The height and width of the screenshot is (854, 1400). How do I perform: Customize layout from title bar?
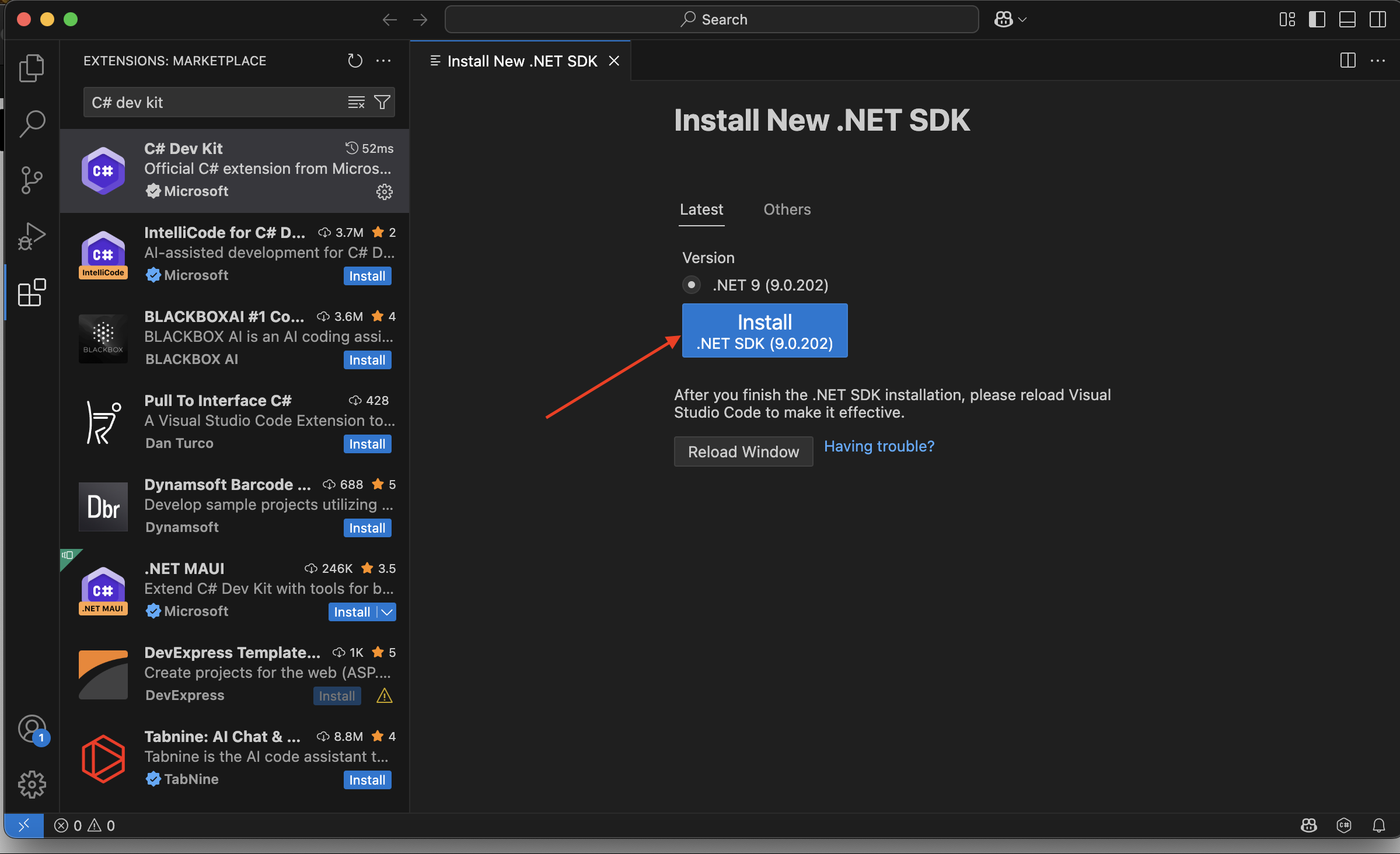[x=1287, y=20]
